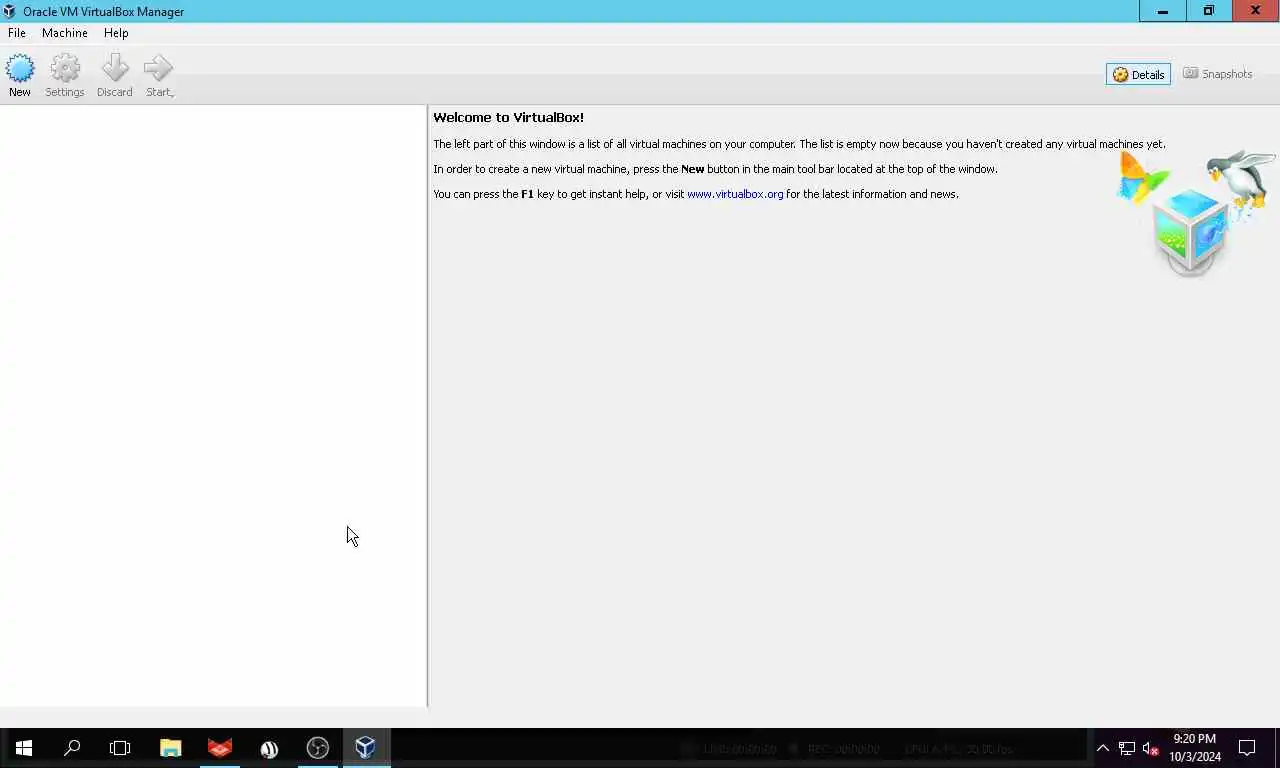
Task: Click the taskbar Search magnifier icon
Action: point(72,748)
